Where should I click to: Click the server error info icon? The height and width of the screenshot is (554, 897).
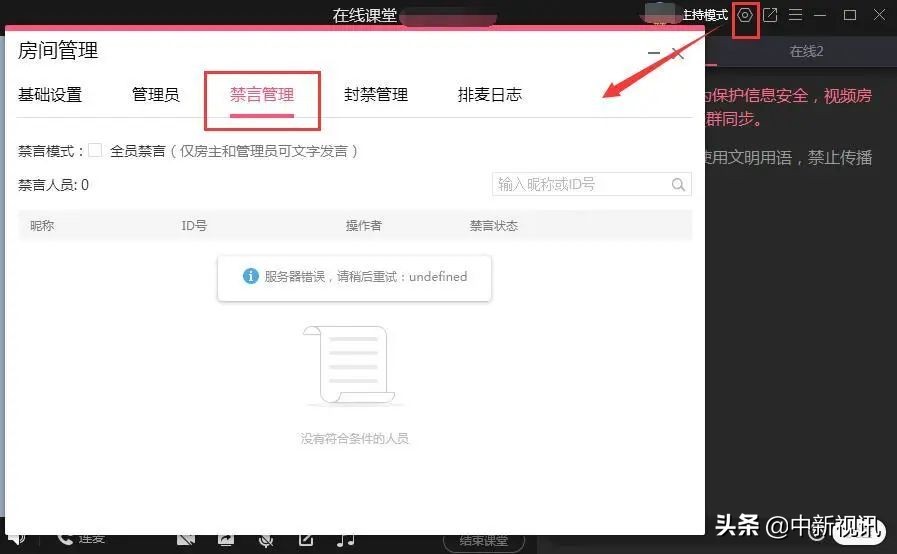pyautogui.click(x=251, y=276)
